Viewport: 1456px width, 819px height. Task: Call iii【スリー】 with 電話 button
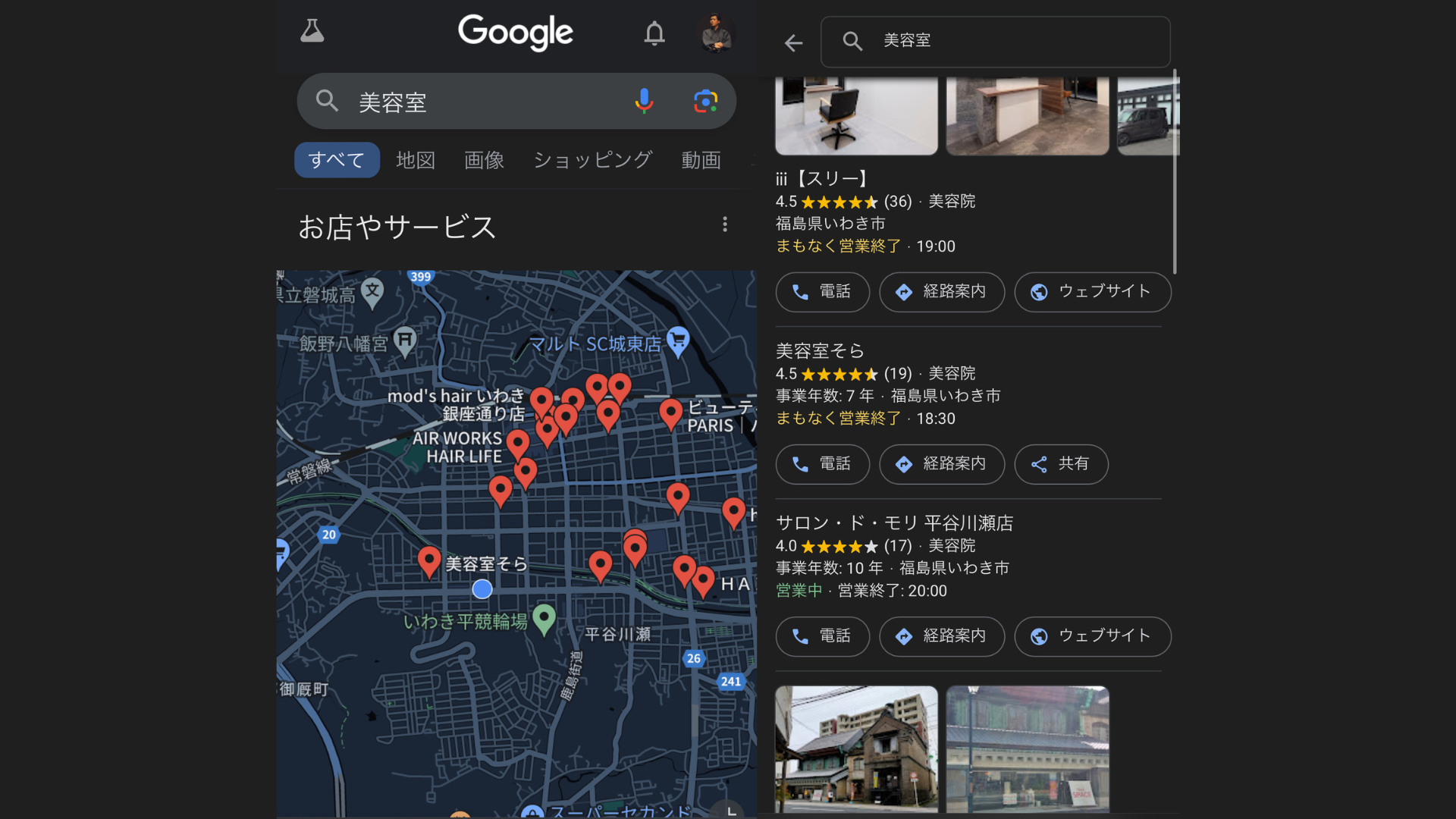tap(822, 292)
